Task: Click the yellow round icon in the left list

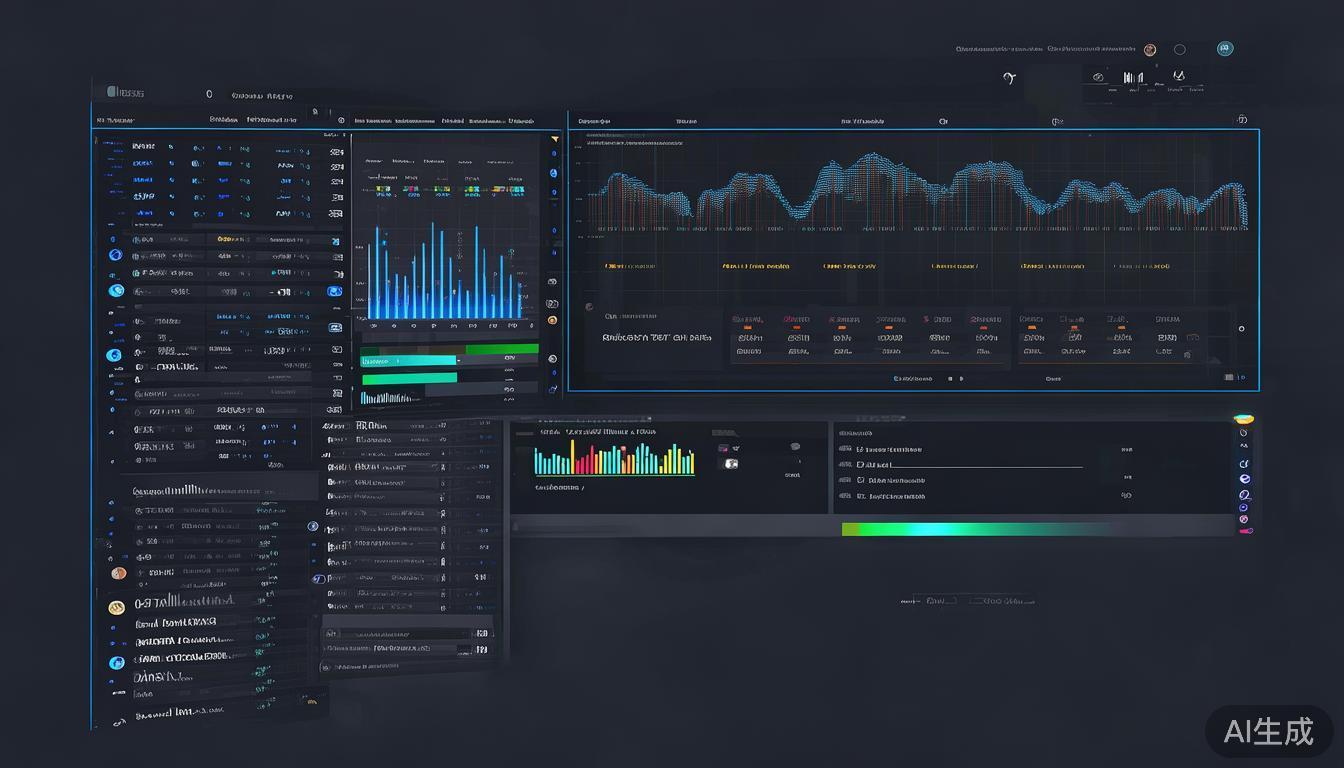Action: (116, 607)
